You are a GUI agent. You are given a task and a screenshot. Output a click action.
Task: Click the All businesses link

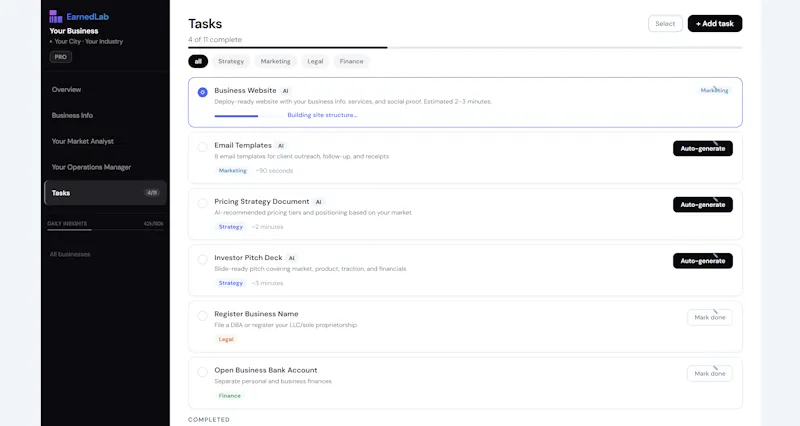(x=70, y=254)
